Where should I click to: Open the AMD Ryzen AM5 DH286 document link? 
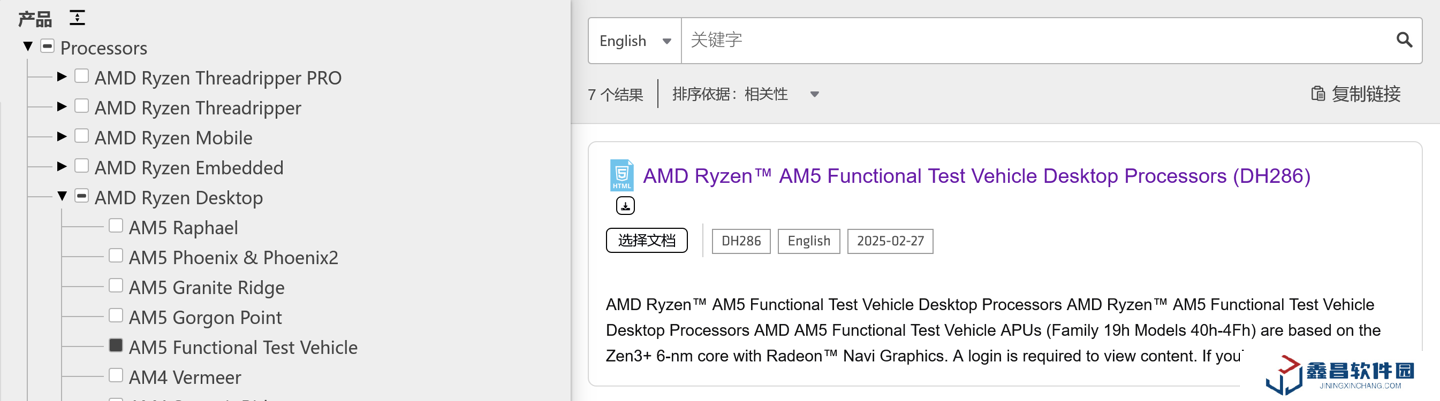[x=976, y=176]
